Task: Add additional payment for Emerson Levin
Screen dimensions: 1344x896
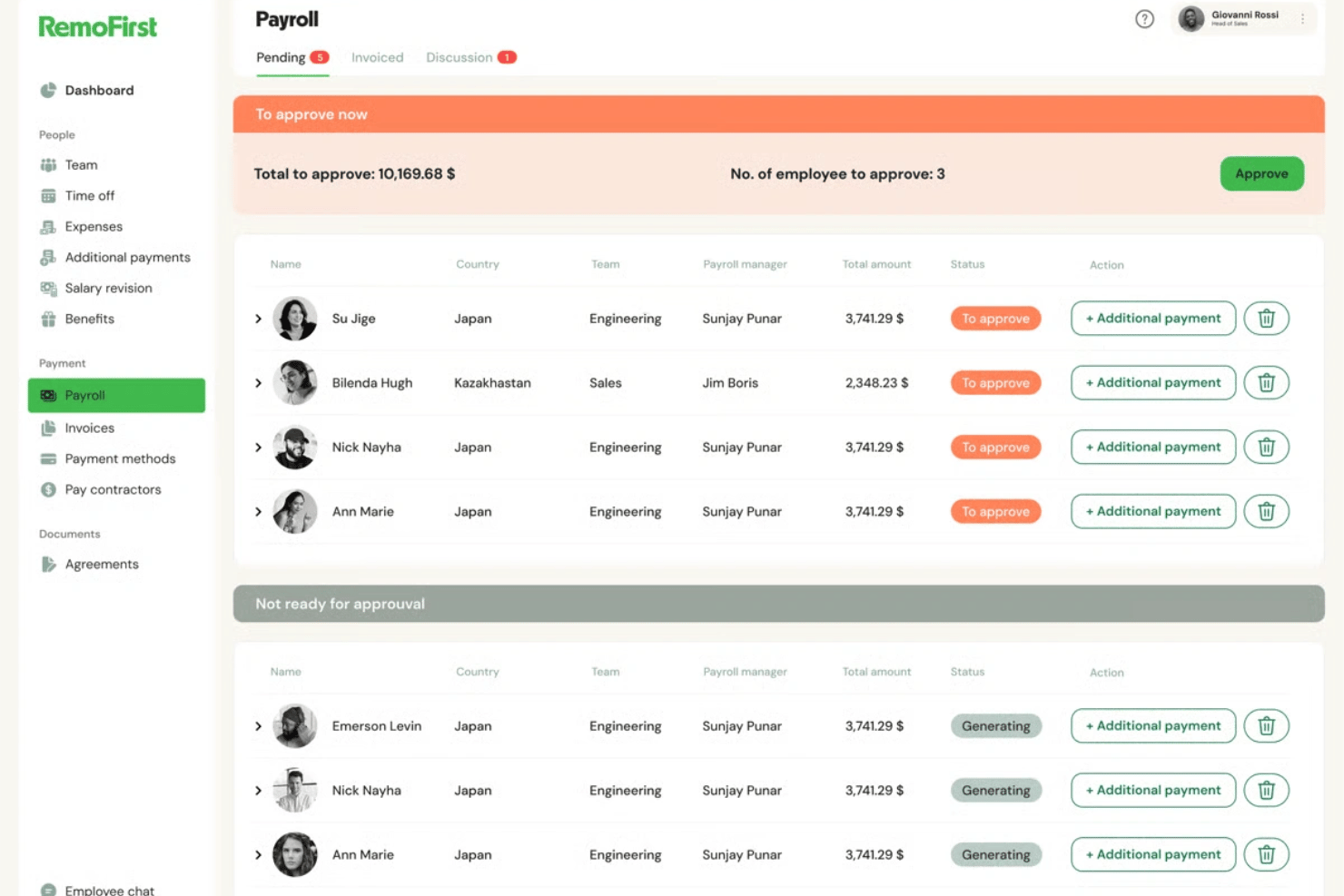Action: click(1153, 726)
